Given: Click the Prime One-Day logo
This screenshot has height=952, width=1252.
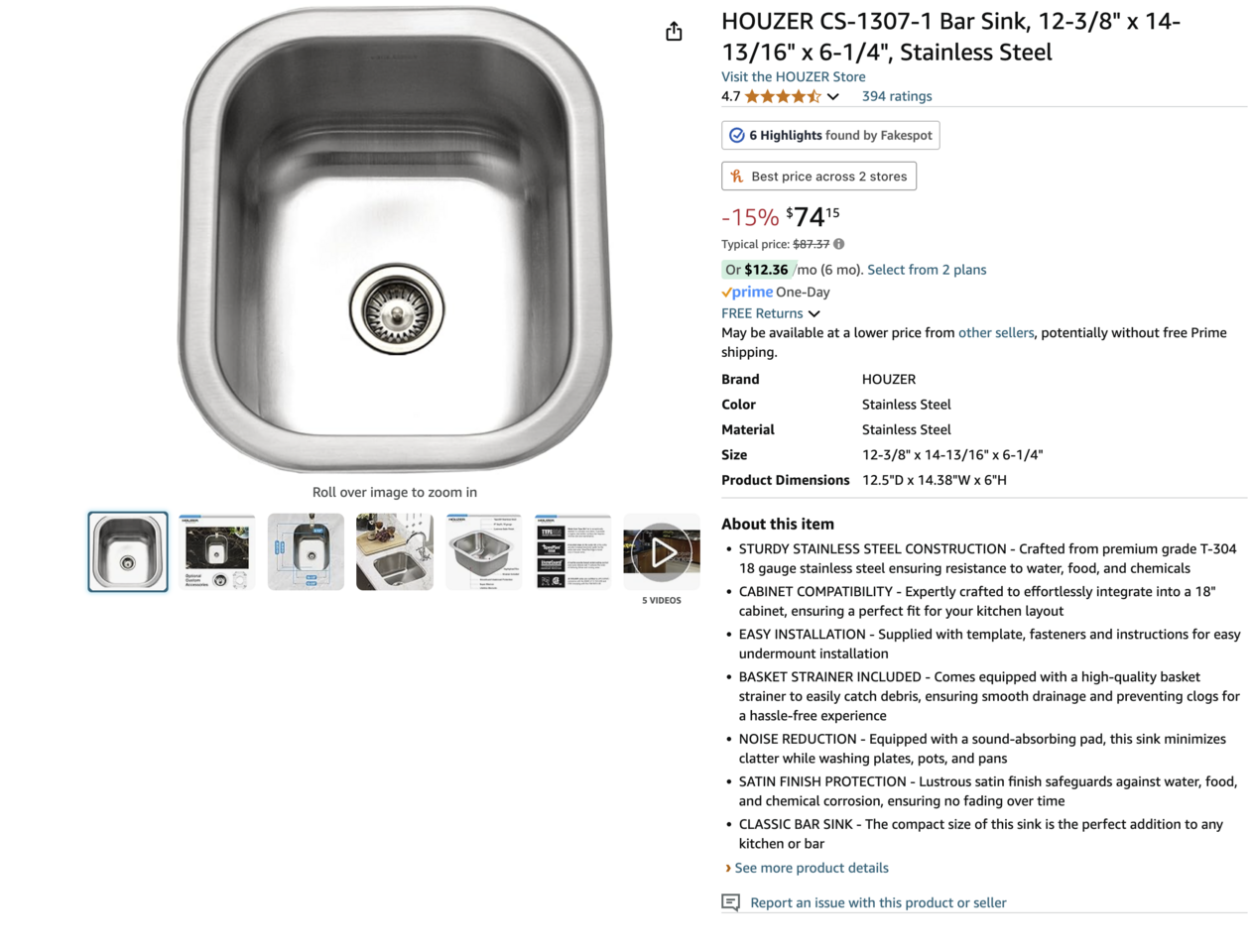Looking at the screenshot, I should 747,292.
